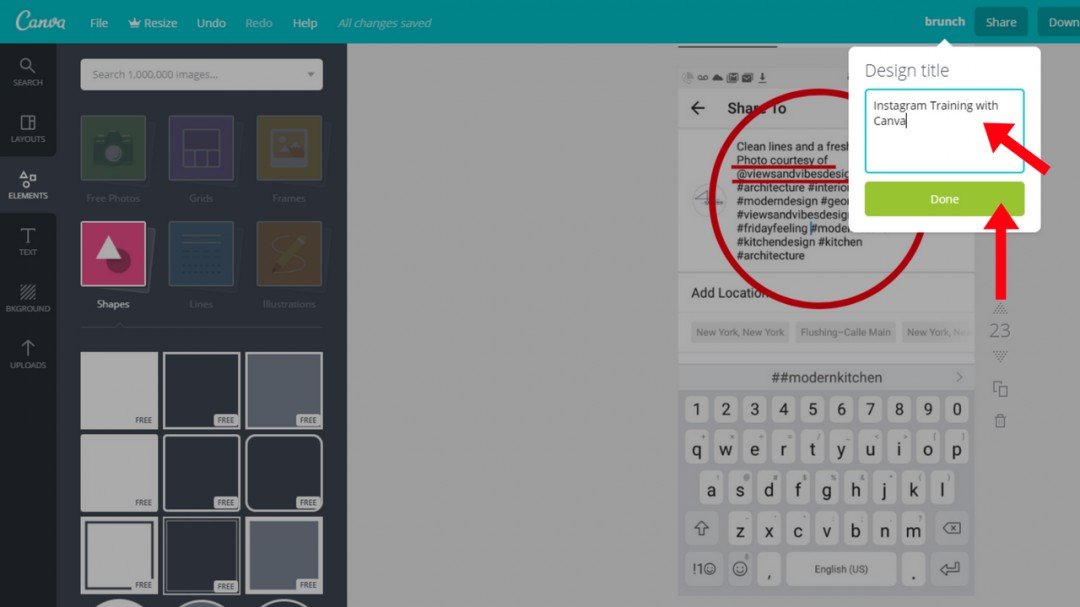Image resolution: width=1080 pixels, height=607 pixels.
Task: Click the back arrow in Share To
Action: pos(698,108)
